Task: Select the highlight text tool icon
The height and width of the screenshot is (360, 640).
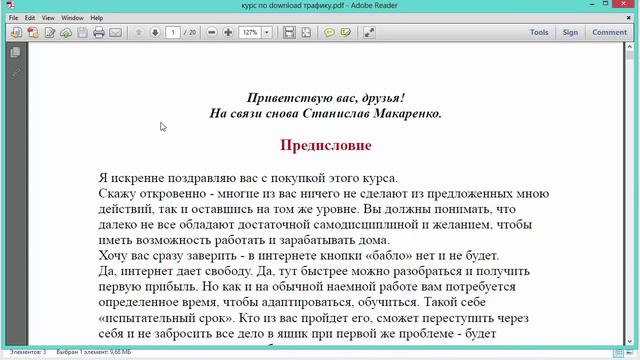Action: coord(345,32)
